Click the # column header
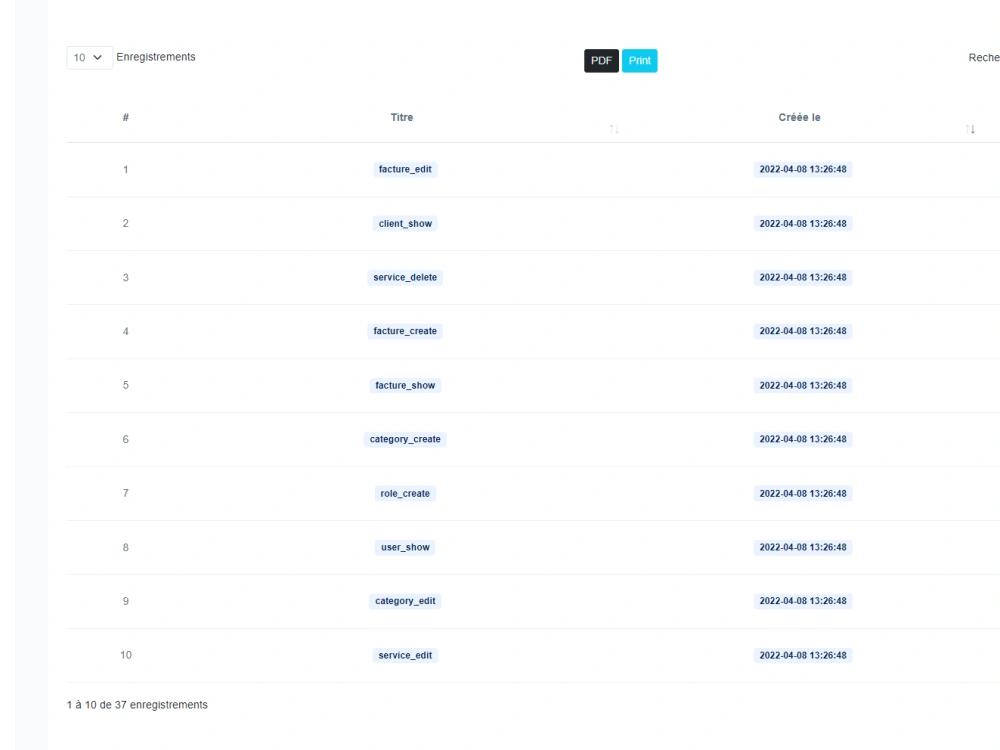Image resolution: width=1000 pixels, height=750 pixels. 126,117
